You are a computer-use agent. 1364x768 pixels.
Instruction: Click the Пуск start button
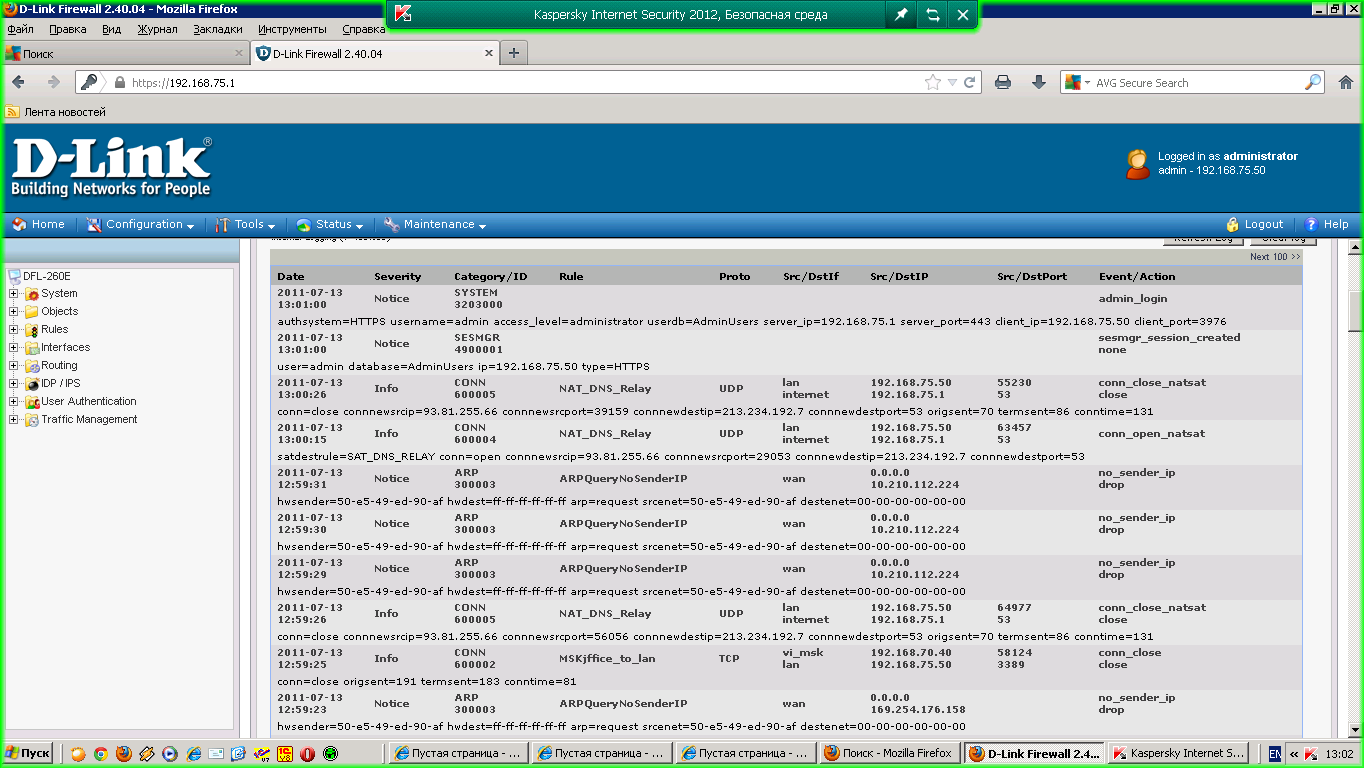pos(28,754)
